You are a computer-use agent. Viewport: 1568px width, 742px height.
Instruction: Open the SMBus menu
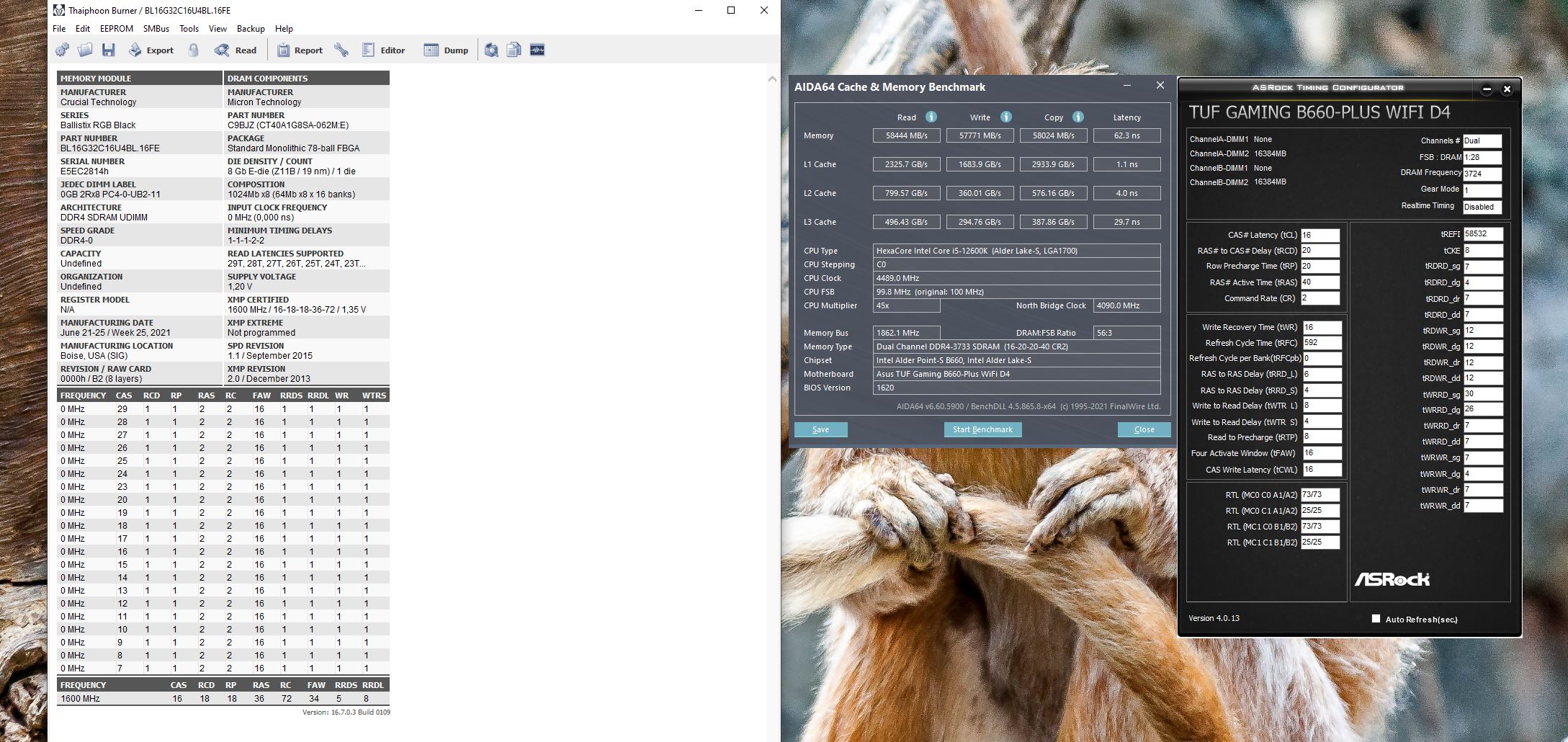pyautogui.click(x=156, y=29)
